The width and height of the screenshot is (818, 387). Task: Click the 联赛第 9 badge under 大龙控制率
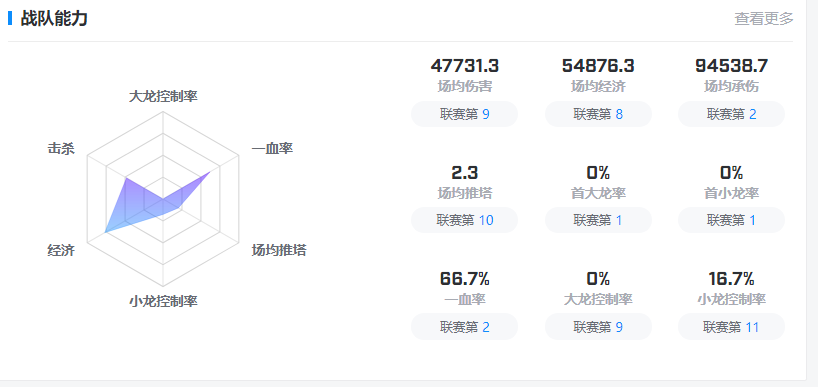point(598,327)
